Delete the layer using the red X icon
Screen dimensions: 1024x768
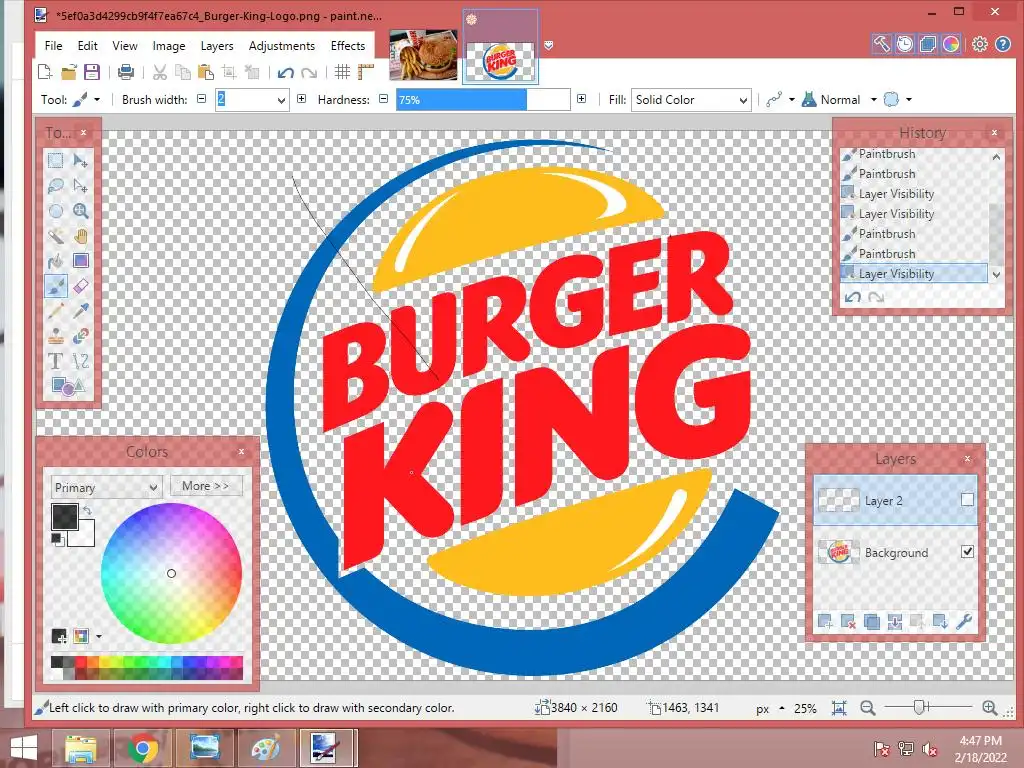click(848, 622)
